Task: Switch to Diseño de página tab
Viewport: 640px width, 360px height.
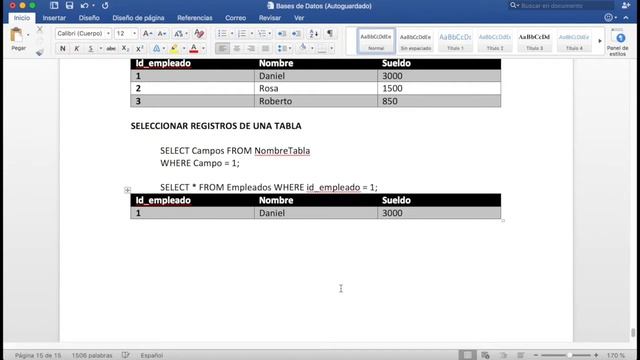Action: point(138,18)
